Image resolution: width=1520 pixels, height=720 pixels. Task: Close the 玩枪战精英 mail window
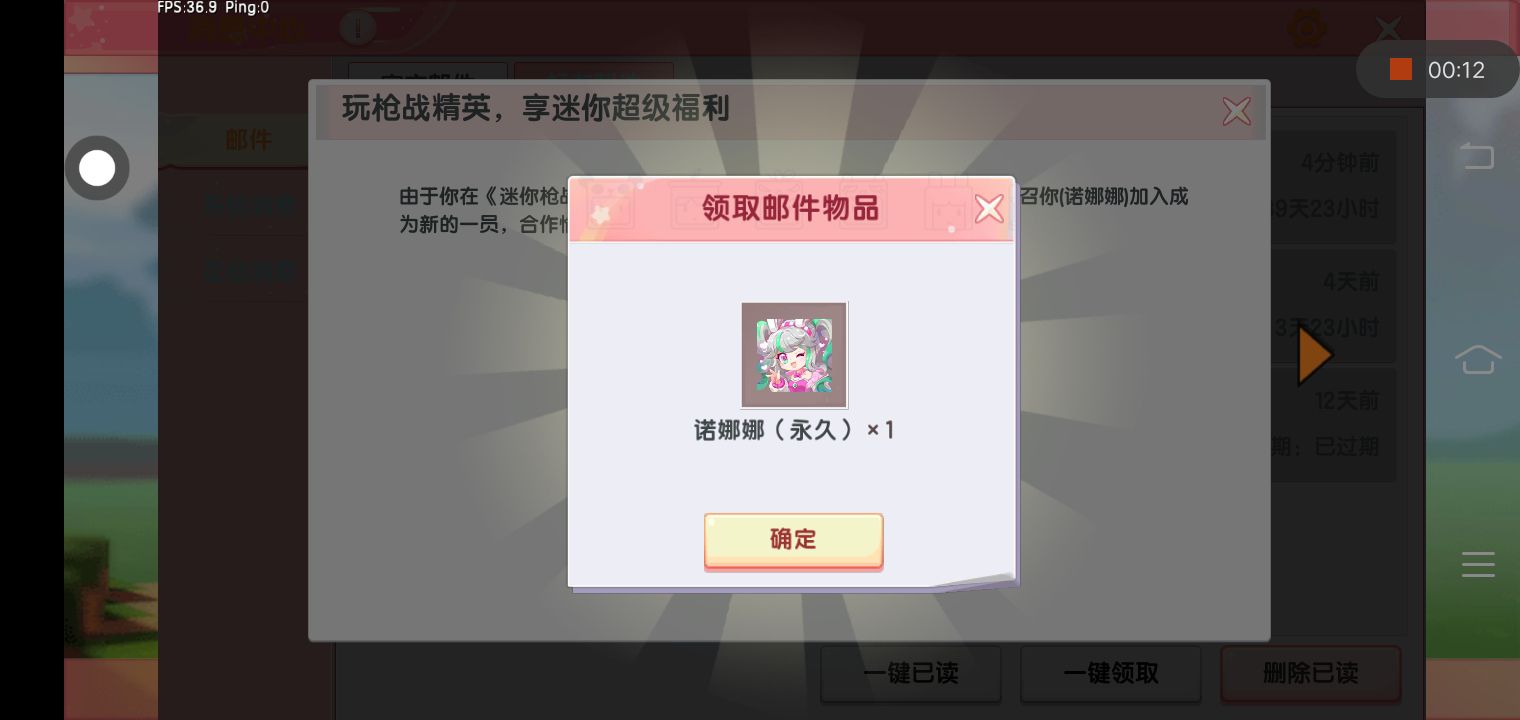pyautogui.click(x=1237, y=111)
